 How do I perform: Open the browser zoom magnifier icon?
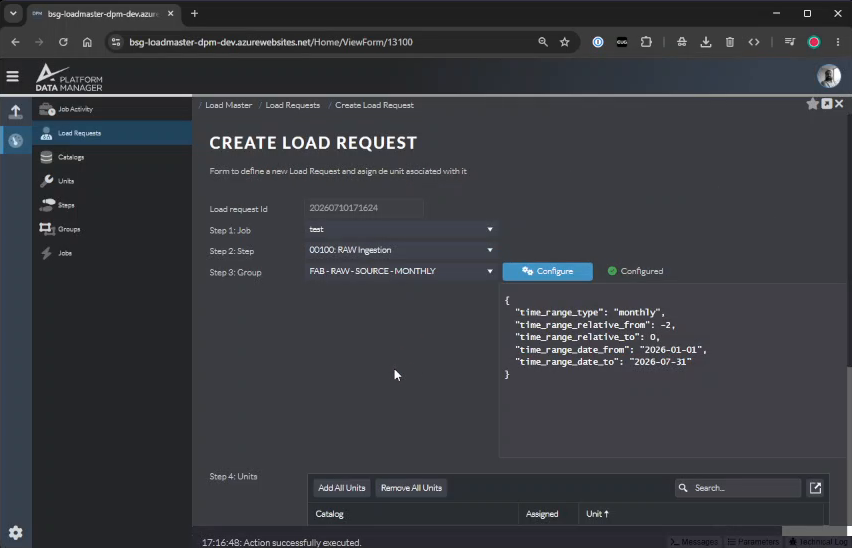coord(542,42)
